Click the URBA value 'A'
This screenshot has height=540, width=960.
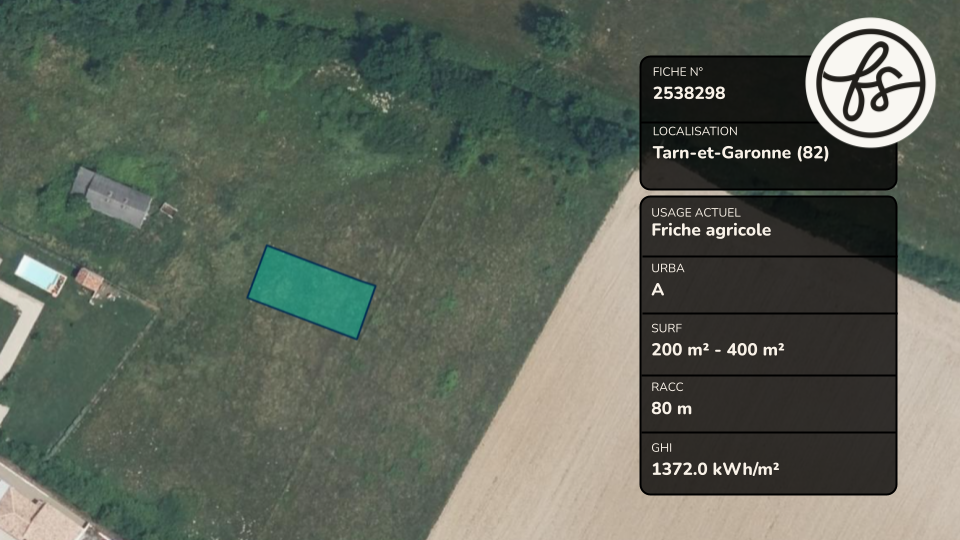coord(658,290)
